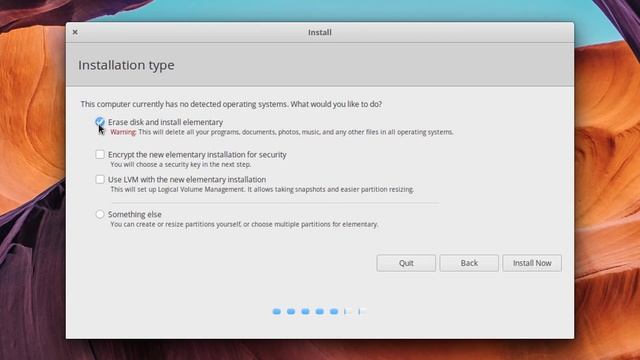The width and height of the screenshot is (640, 360).
Task: Click 'You will choose a security key' text
Action: click(x=181, y=164)
